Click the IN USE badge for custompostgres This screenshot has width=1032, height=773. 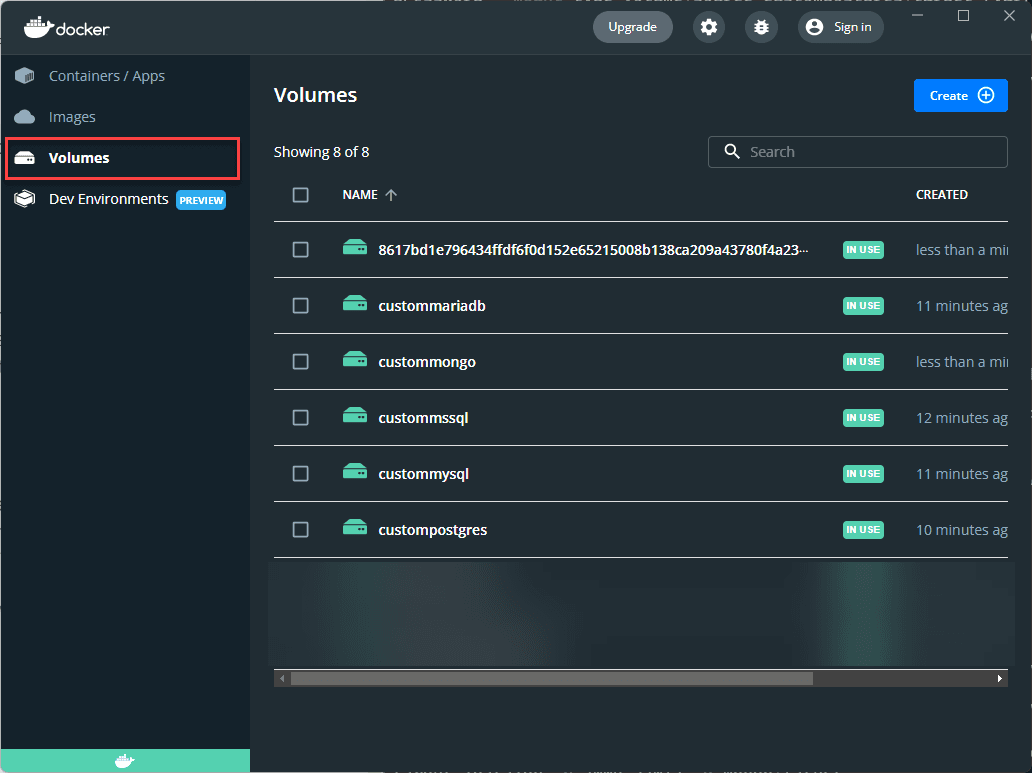(863, 529)
